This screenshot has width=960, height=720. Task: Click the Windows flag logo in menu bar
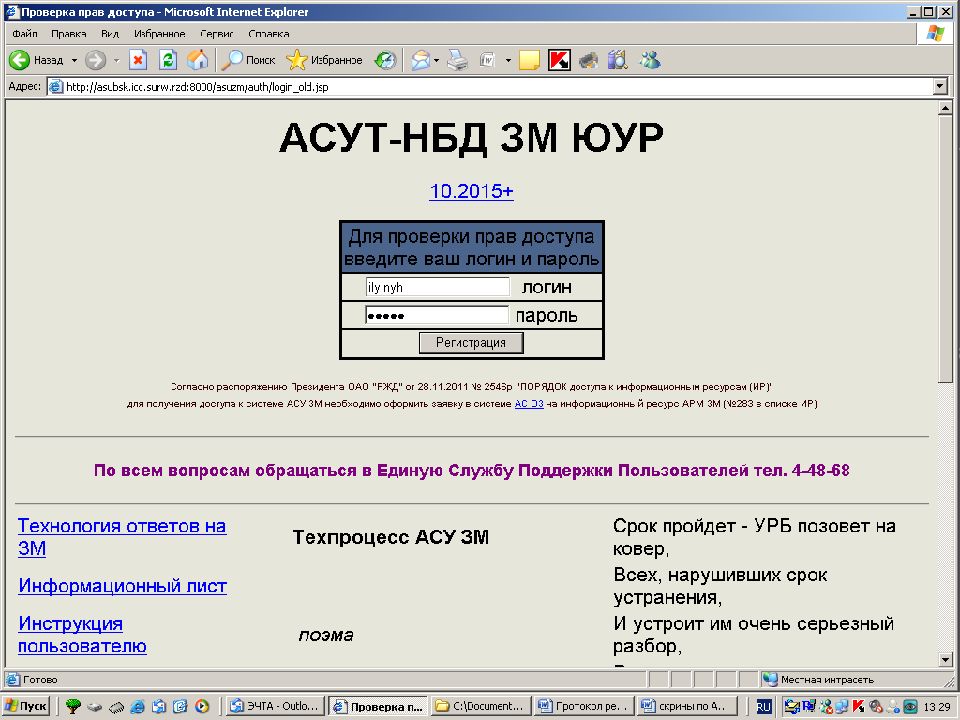[934, 32]
